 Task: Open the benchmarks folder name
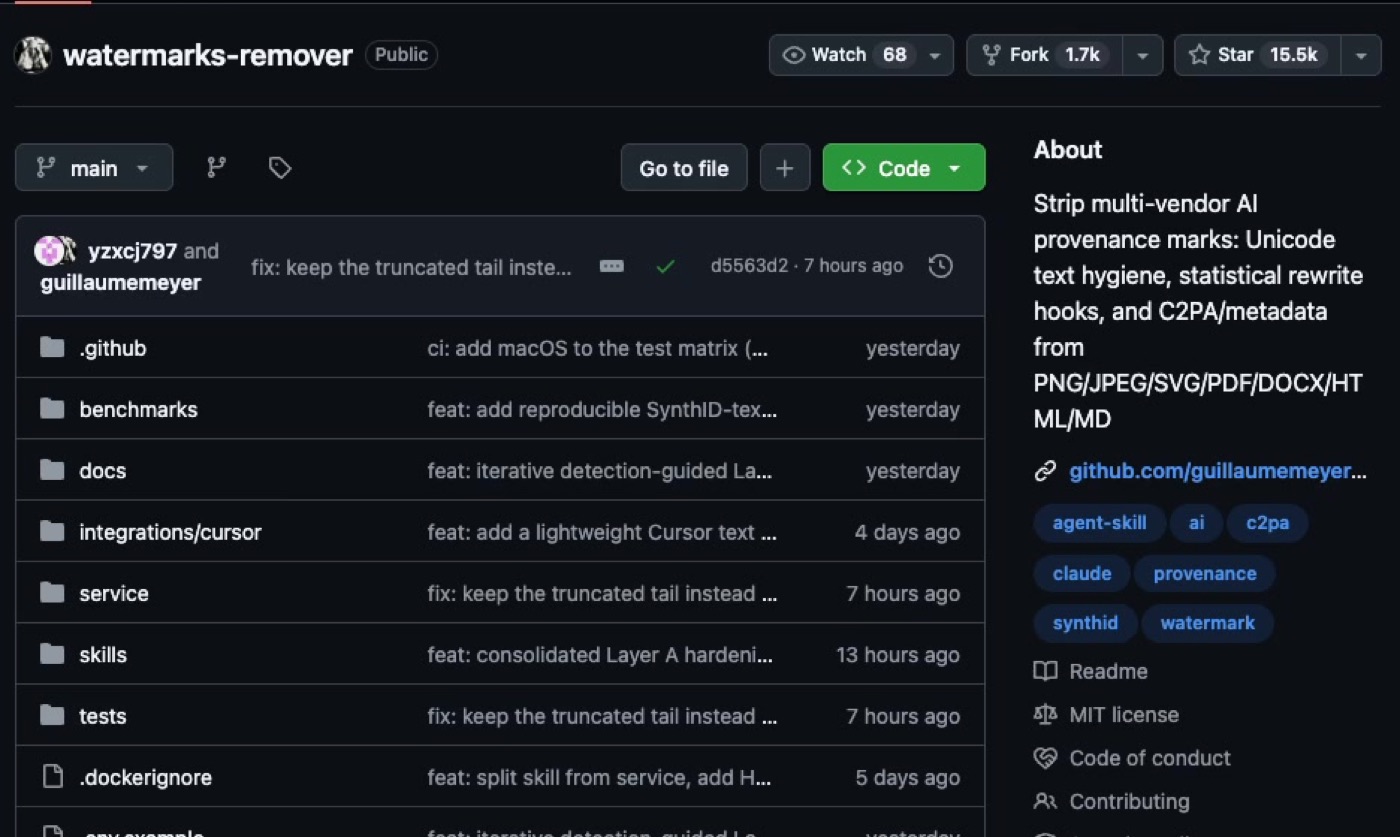(138, 409)
